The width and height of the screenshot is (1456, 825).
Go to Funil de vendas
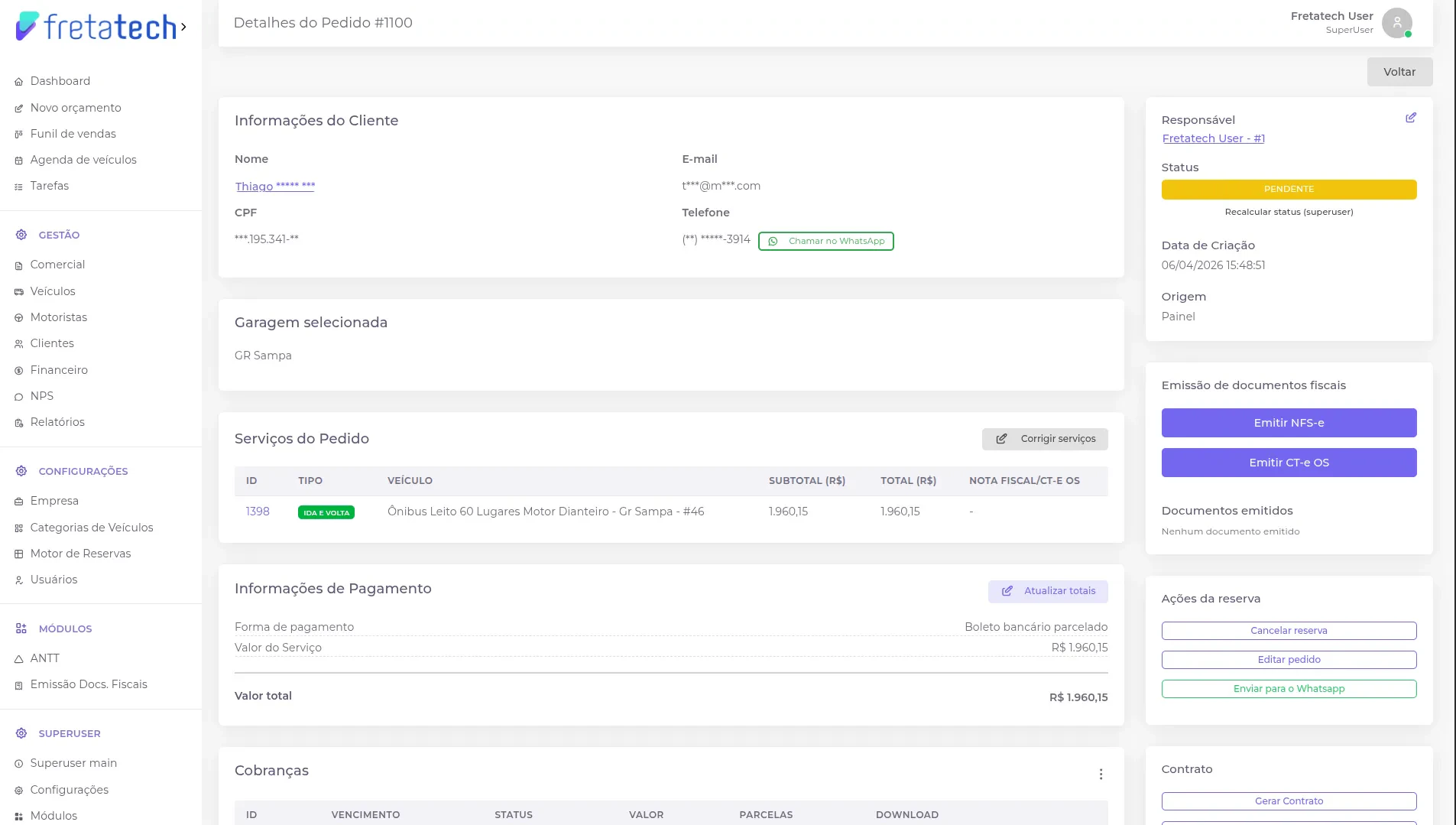(73, 134)
